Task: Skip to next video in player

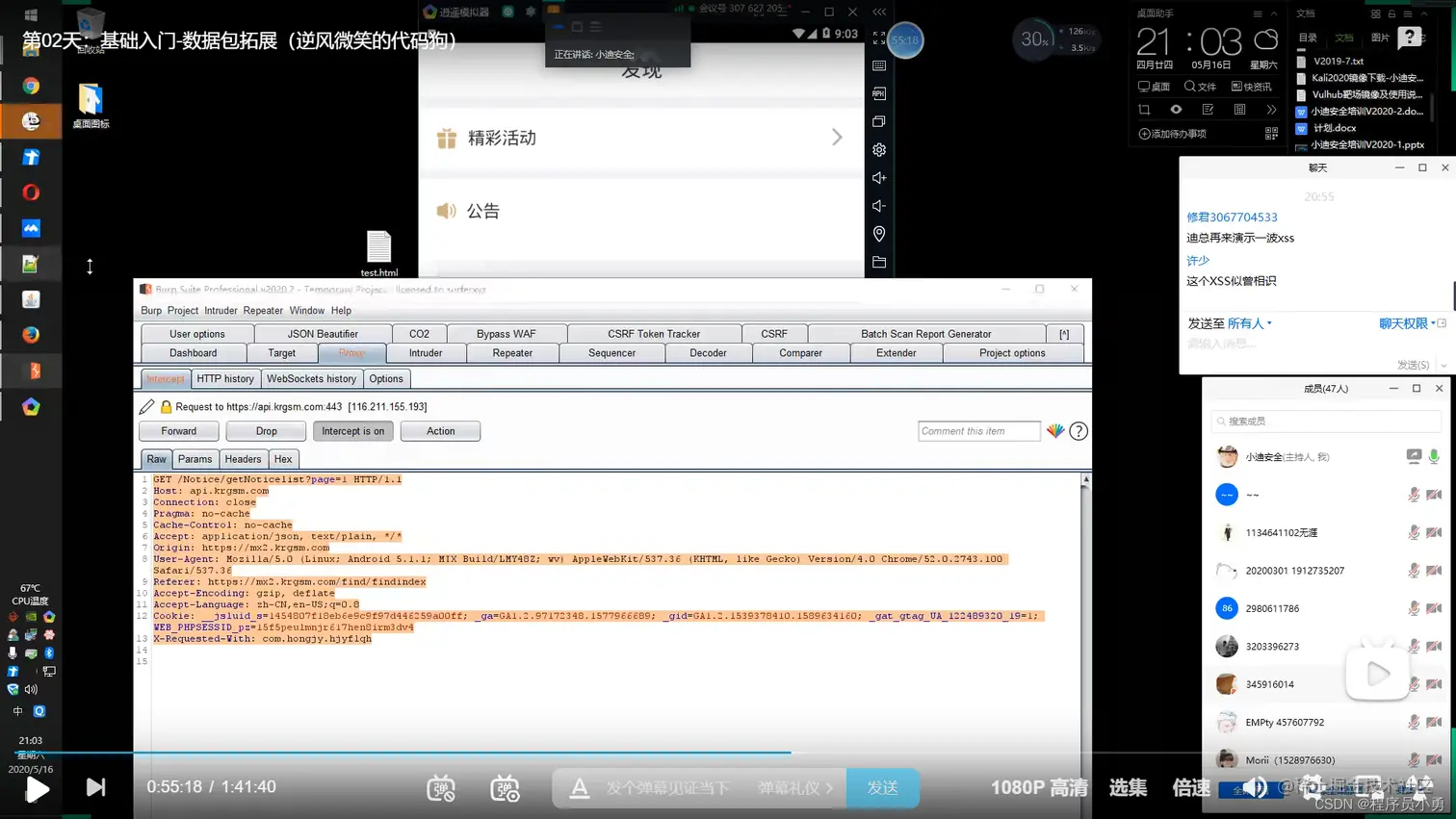Action: pyautogui.click(x=95, y=787)
